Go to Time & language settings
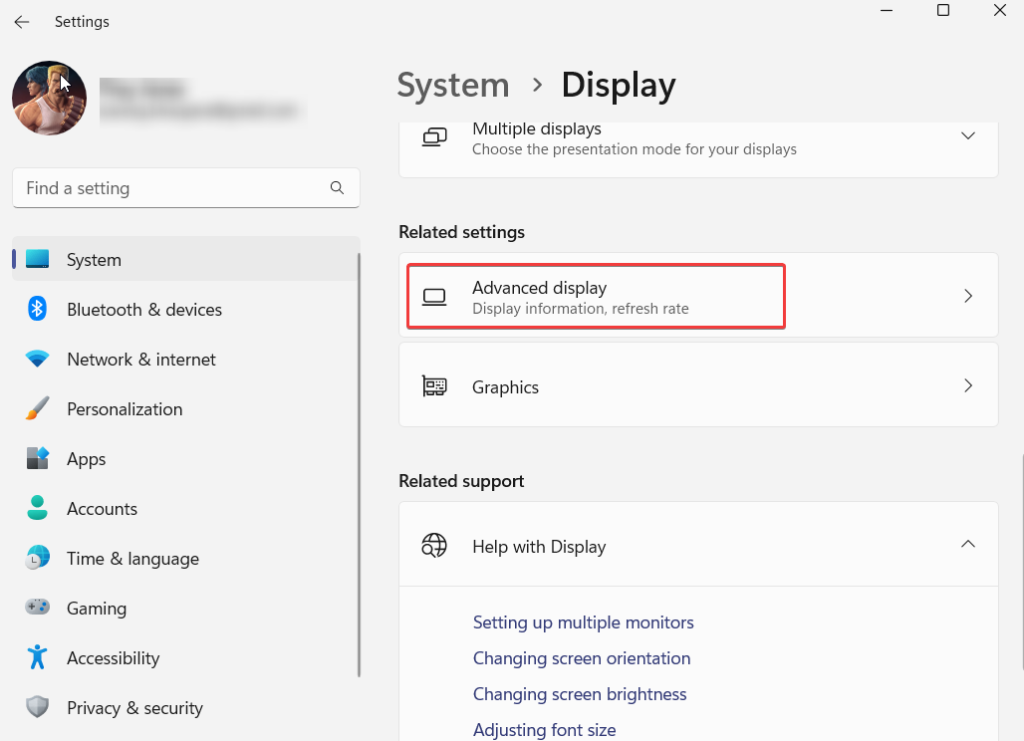1024x741 pixels. pos(132,559)
